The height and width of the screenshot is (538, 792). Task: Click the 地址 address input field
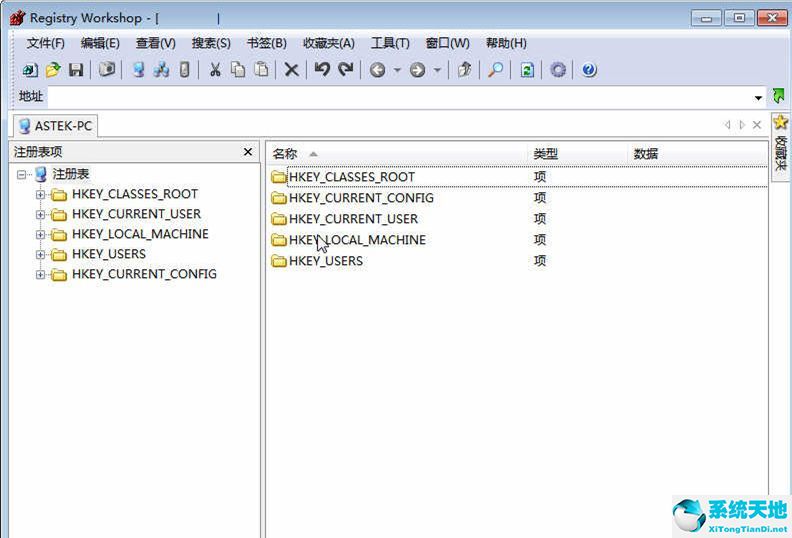(x=400, y=97)
